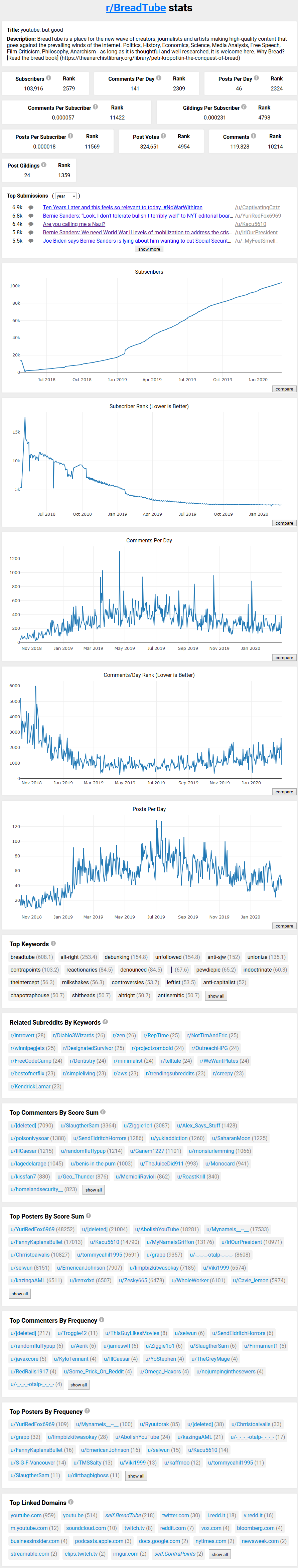This screenshot has height=1568, width=298.
Task: Click help icon beside Top Commenters By Frequency
Action: pos(102,1320)
